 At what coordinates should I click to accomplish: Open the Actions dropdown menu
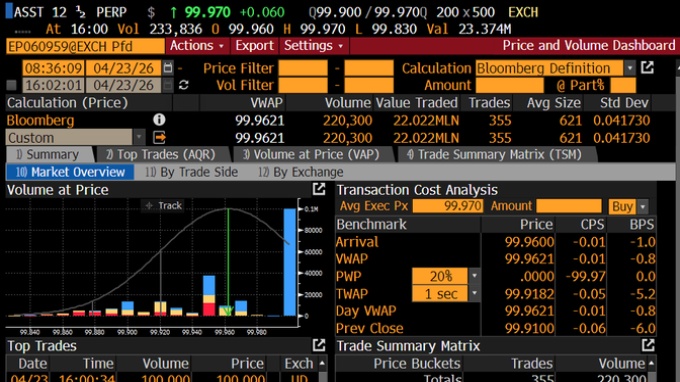196,46
